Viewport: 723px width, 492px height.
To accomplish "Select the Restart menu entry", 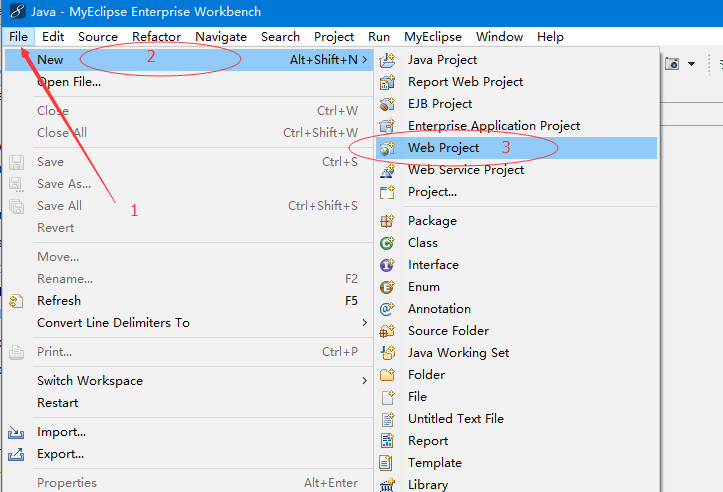I will [x=189, y=403].
